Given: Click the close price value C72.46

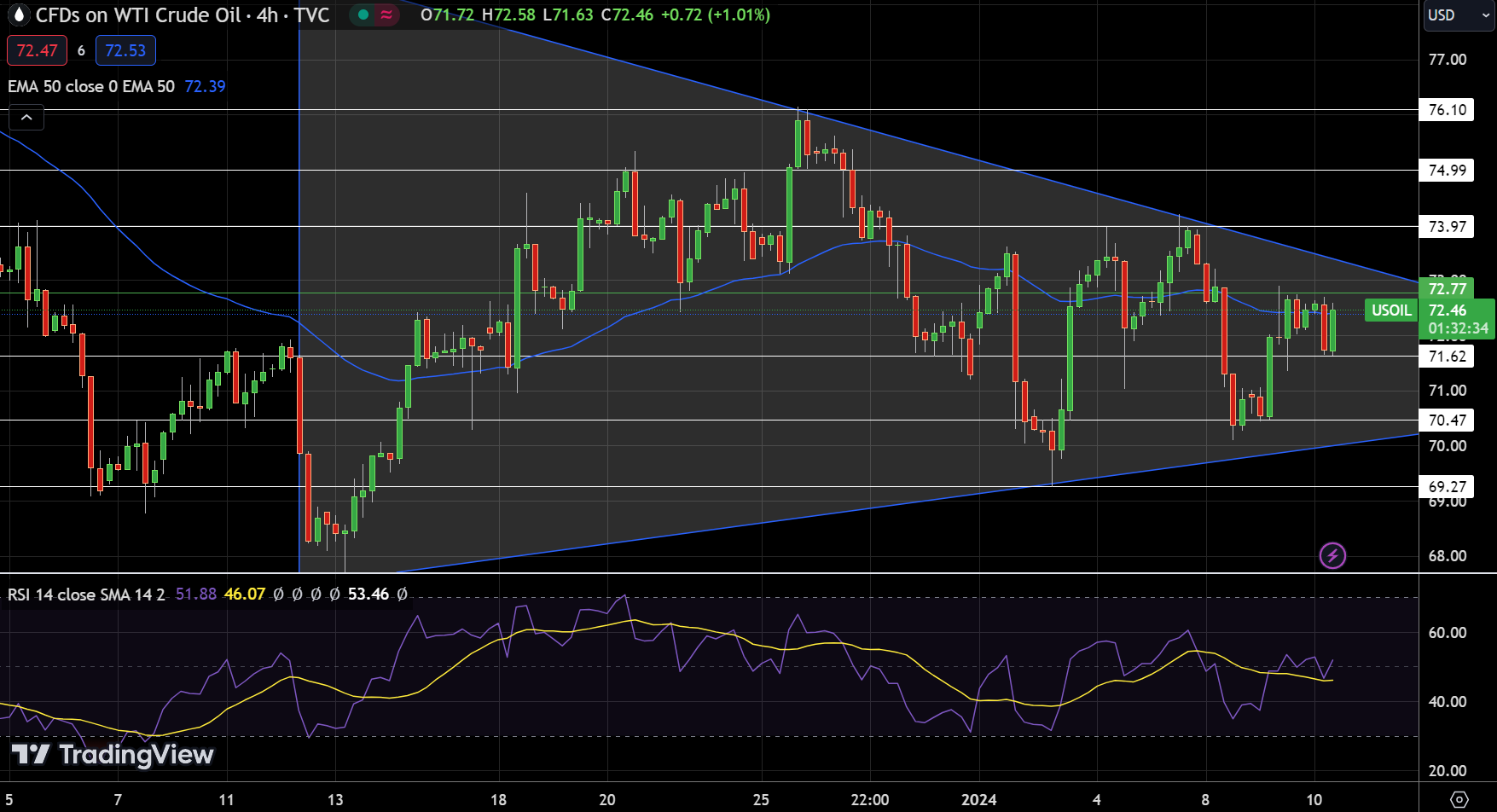Looking at the screenshot, I should 627,15.
